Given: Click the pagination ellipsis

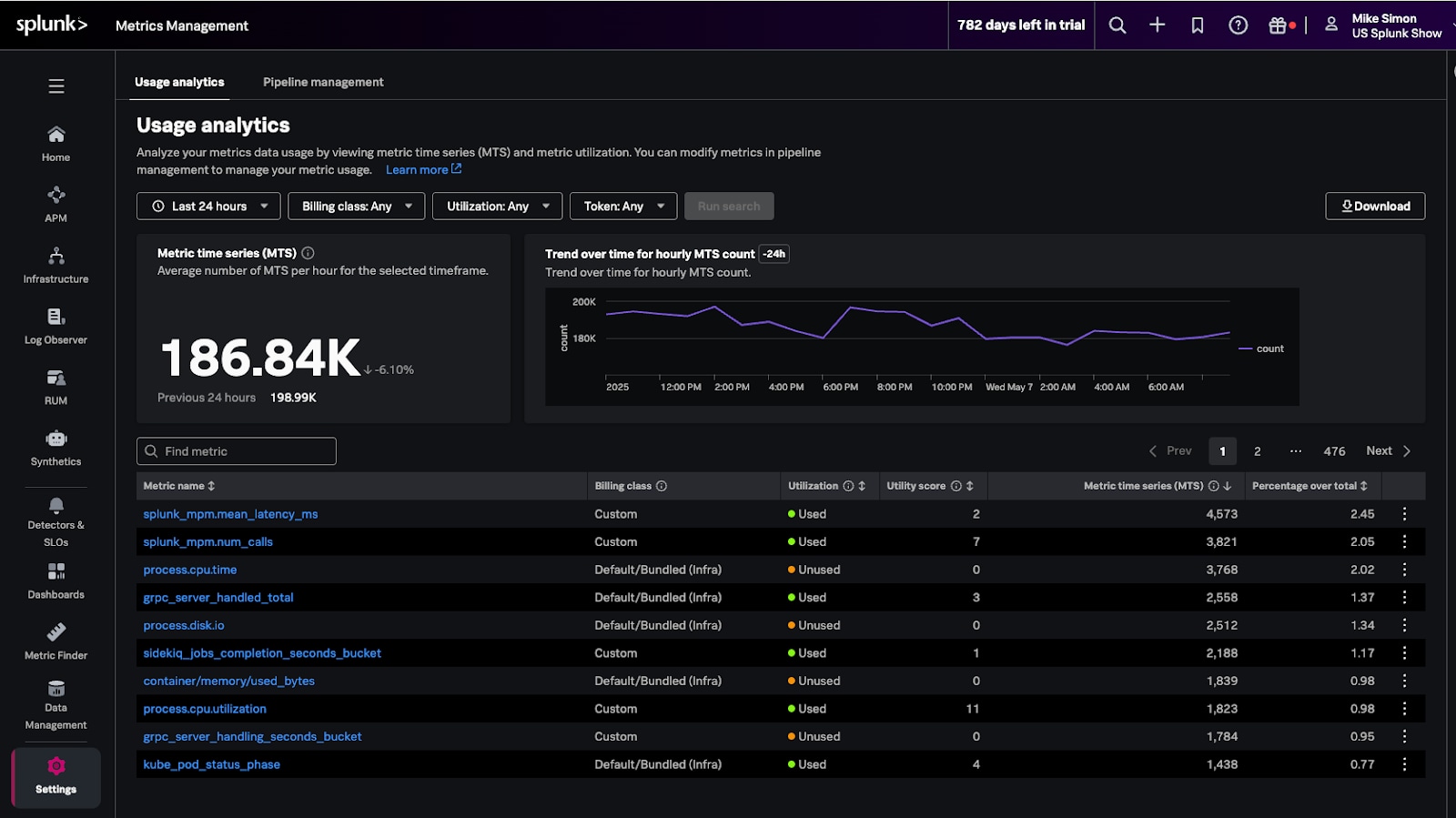Looking at the screenshot, I should point(1296,451).
